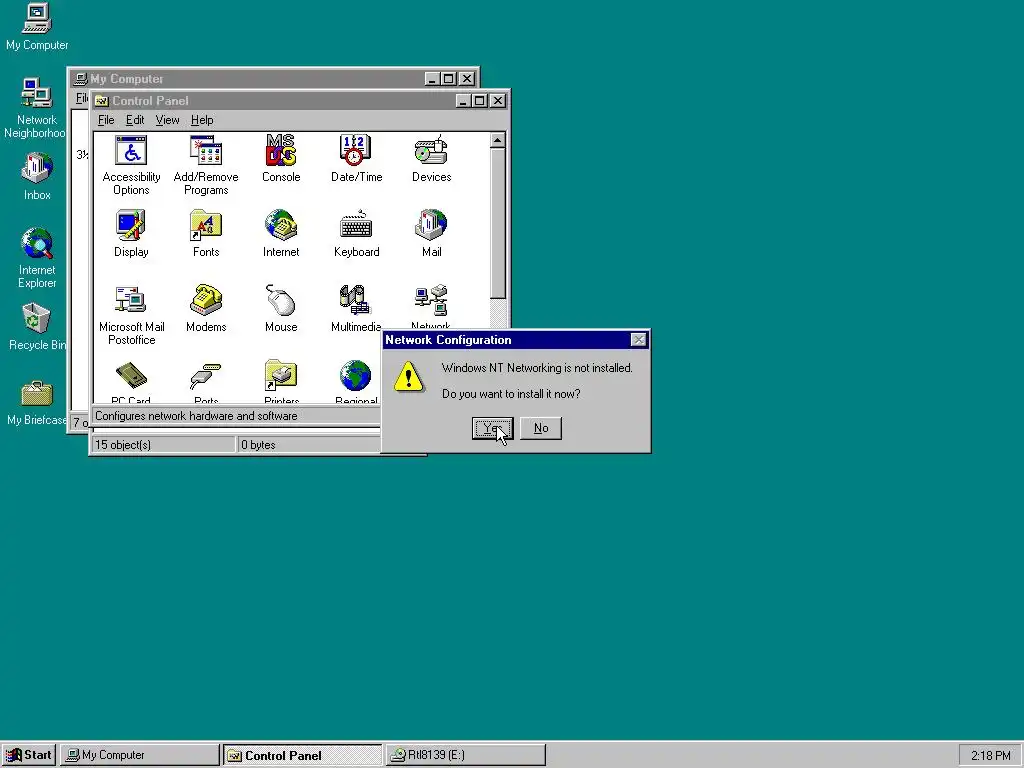The image size is (1024, 768).
Task: Open the File menu in Control Panel
Action: pos(106,120)
